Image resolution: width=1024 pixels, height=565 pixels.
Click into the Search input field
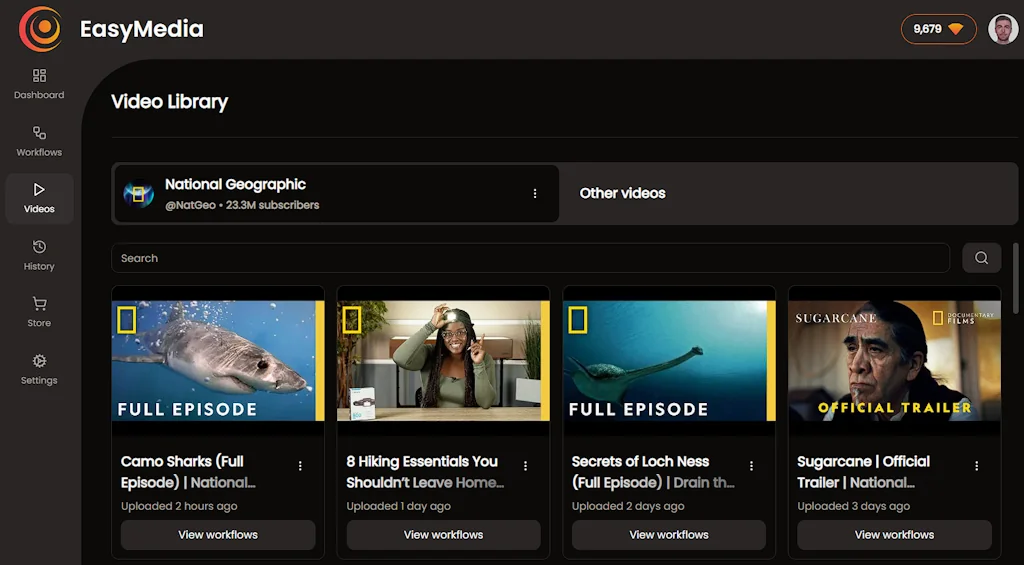point(530,258)
